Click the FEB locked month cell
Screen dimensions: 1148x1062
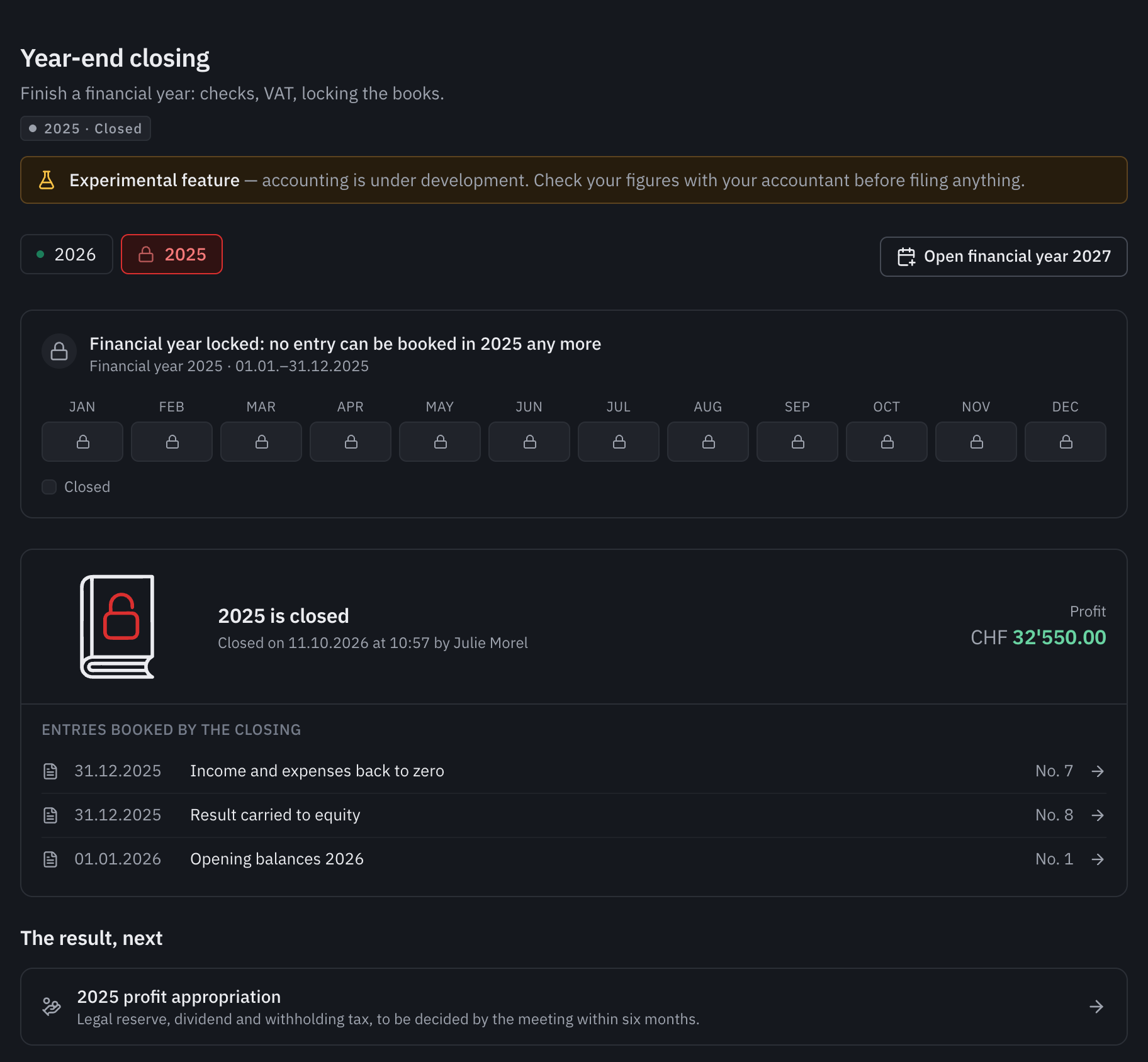coord(172,442)
